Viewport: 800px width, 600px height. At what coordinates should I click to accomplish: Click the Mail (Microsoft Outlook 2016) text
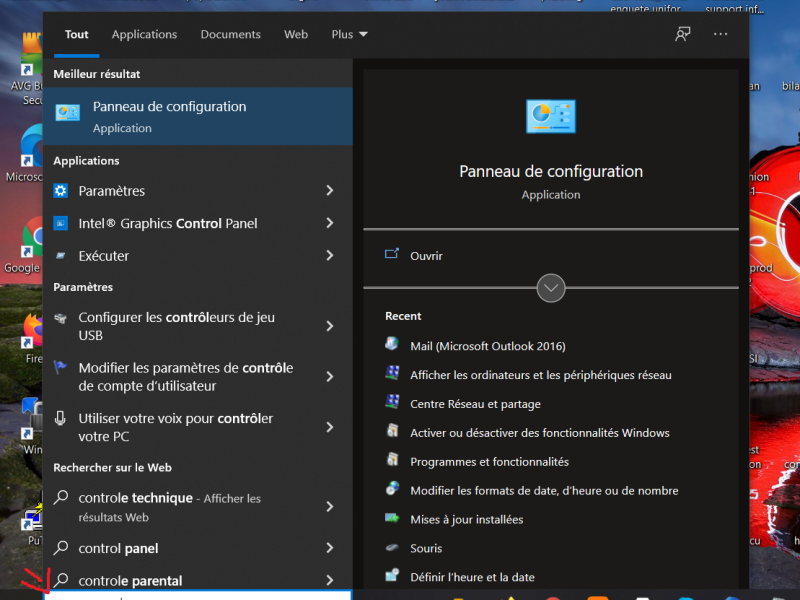[x=488, y=346]
